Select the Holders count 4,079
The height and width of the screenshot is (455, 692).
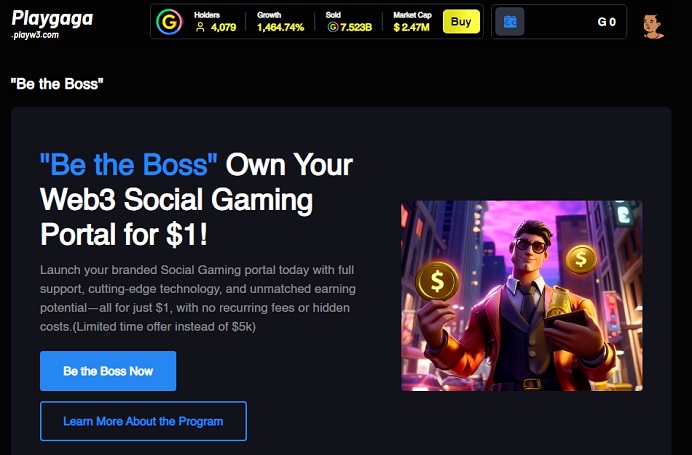coord(223,27)
